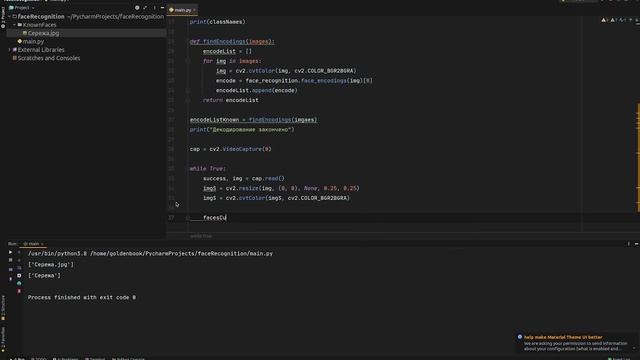Open the Favorites tool window side tab

click(3, 340)
